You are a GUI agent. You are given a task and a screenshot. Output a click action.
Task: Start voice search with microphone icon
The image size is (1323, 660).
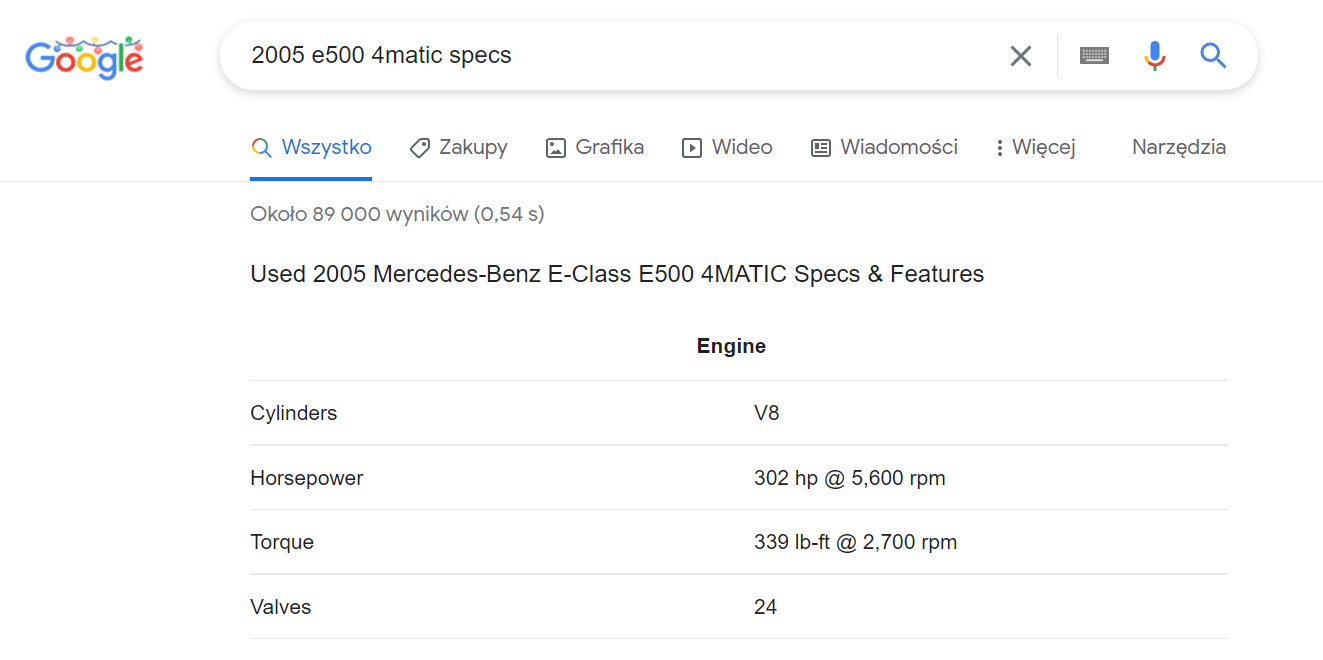pos(1155,56)
